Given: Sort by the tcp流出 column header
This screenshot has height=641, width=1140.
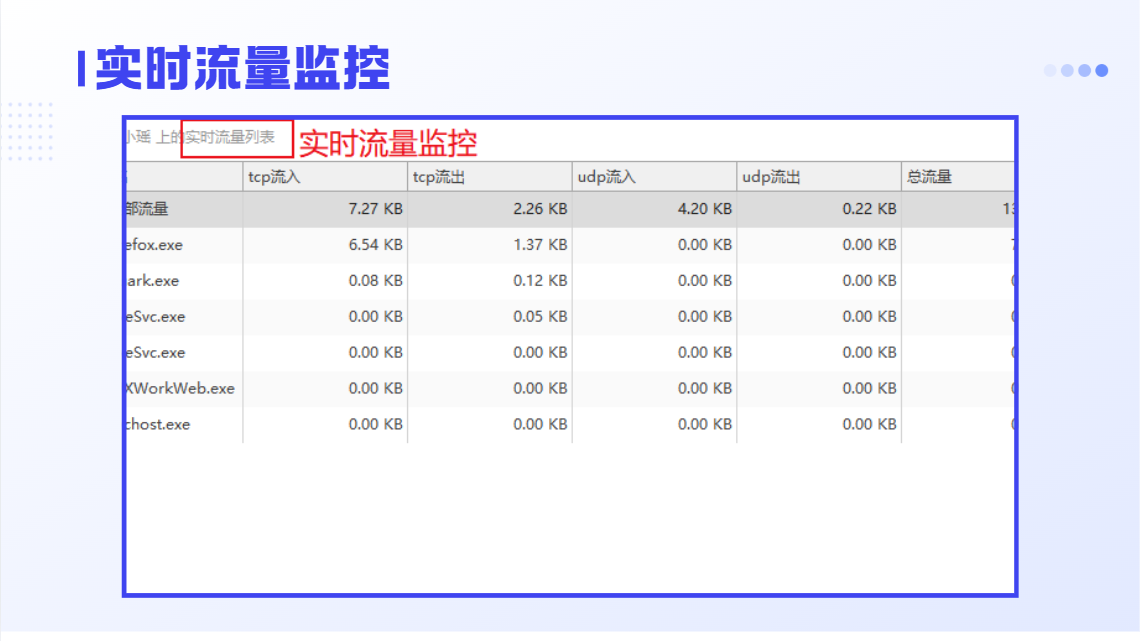Looking at the screenshot, I should [x=490, y=177].
